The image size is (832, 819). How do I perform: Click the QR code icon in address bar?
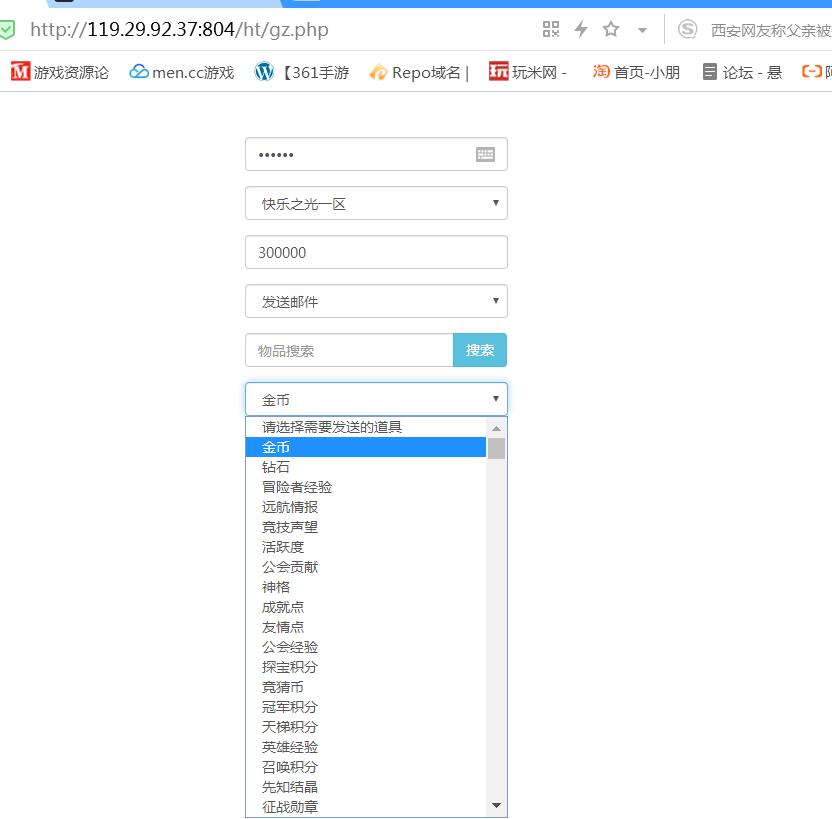click(x=551, y=29)
